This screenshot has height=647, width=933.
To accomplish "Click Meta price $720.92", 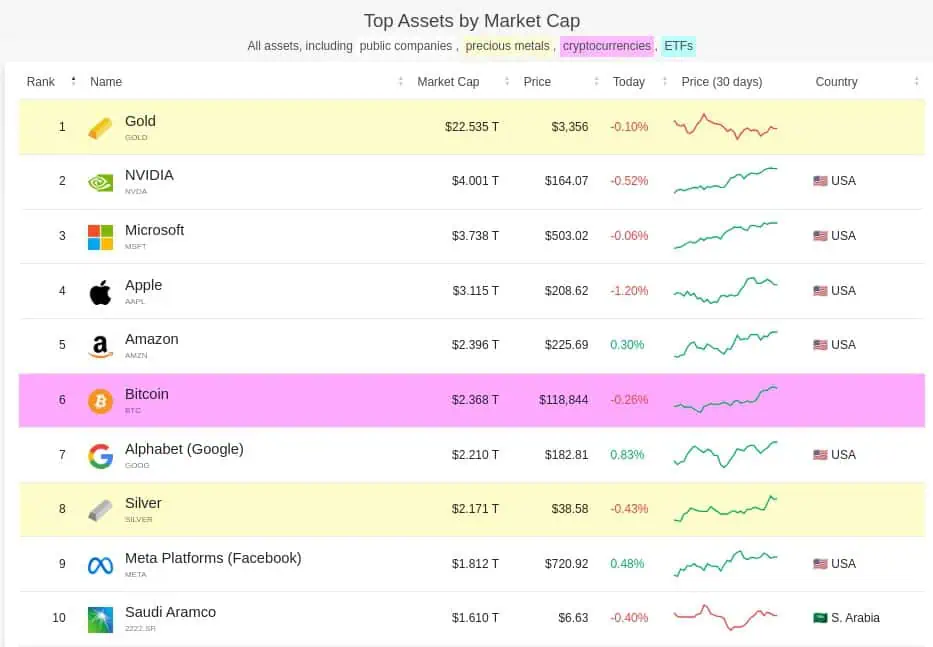I will pos(566,564).
